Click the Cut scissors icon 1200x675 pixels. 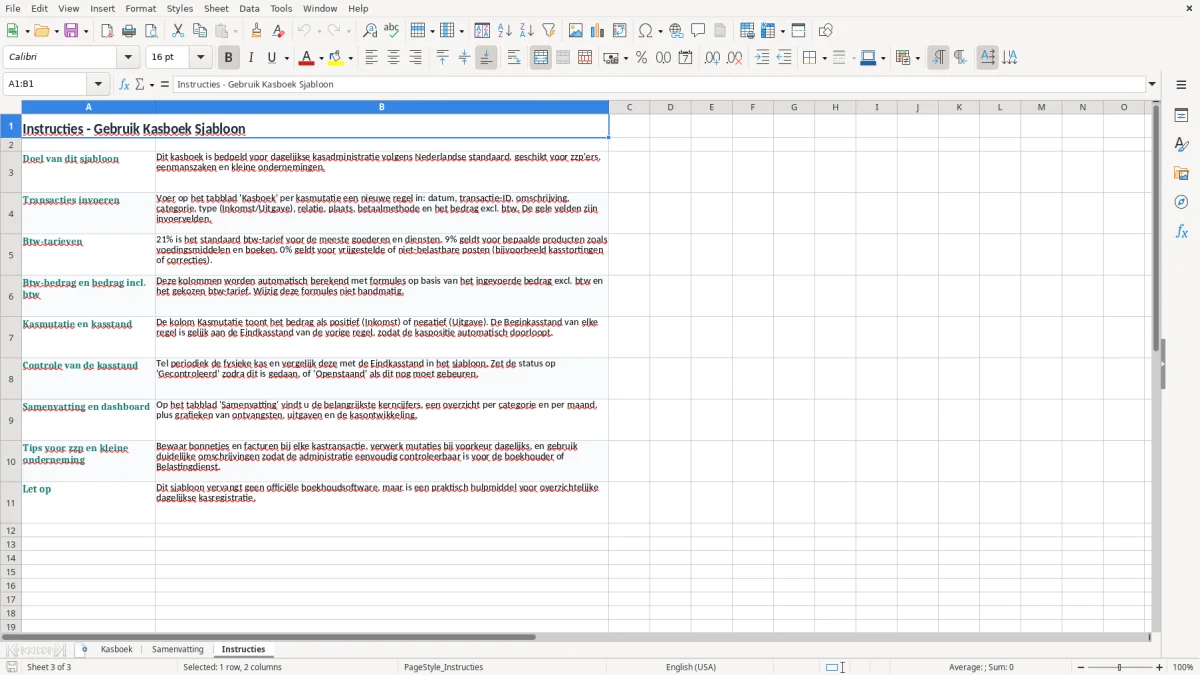(178, 31)
